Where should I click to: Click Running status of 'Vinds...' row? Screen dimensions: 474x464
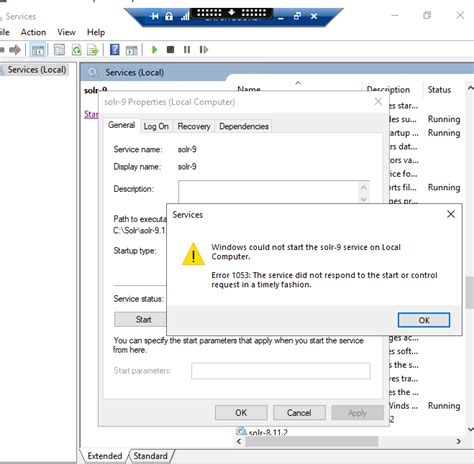click(444, 406)
